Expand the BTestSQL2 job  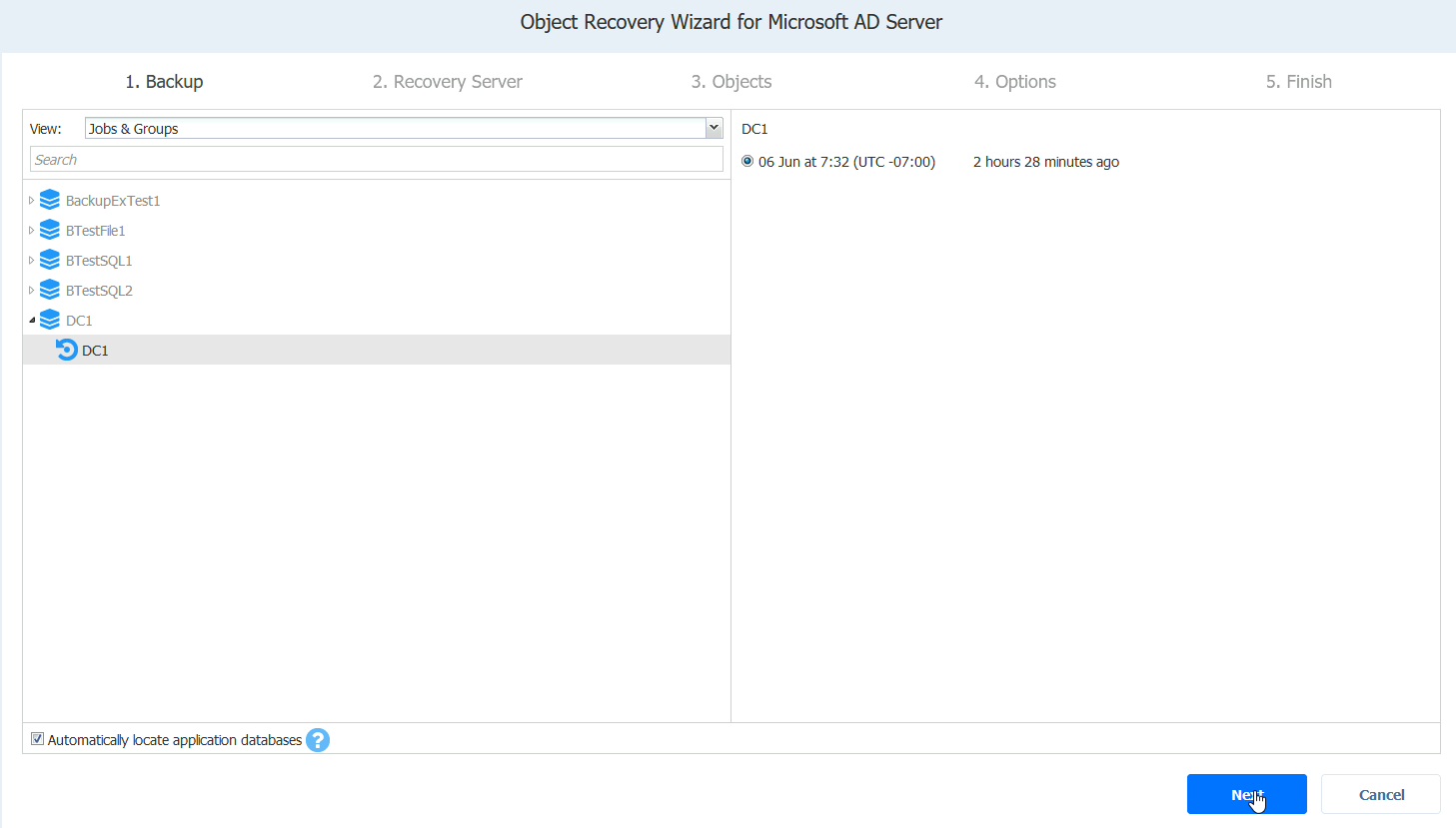click(31, 291)
